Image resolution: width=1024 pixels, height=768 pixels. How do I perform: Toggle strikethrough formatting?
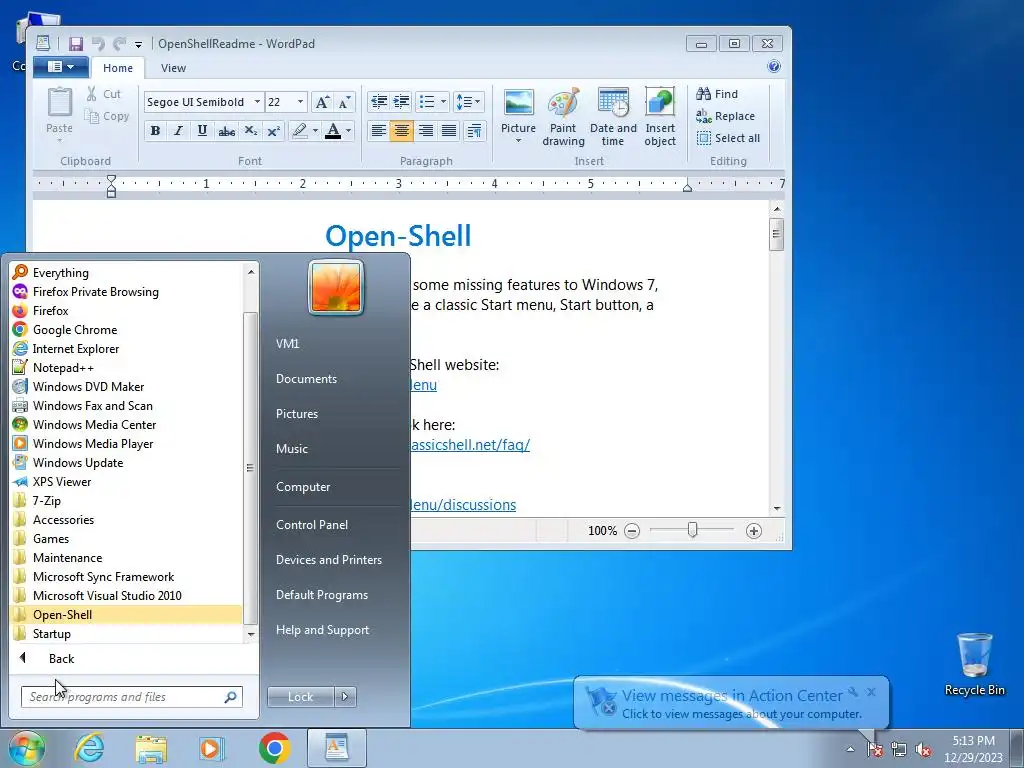(x=227, y=131)
